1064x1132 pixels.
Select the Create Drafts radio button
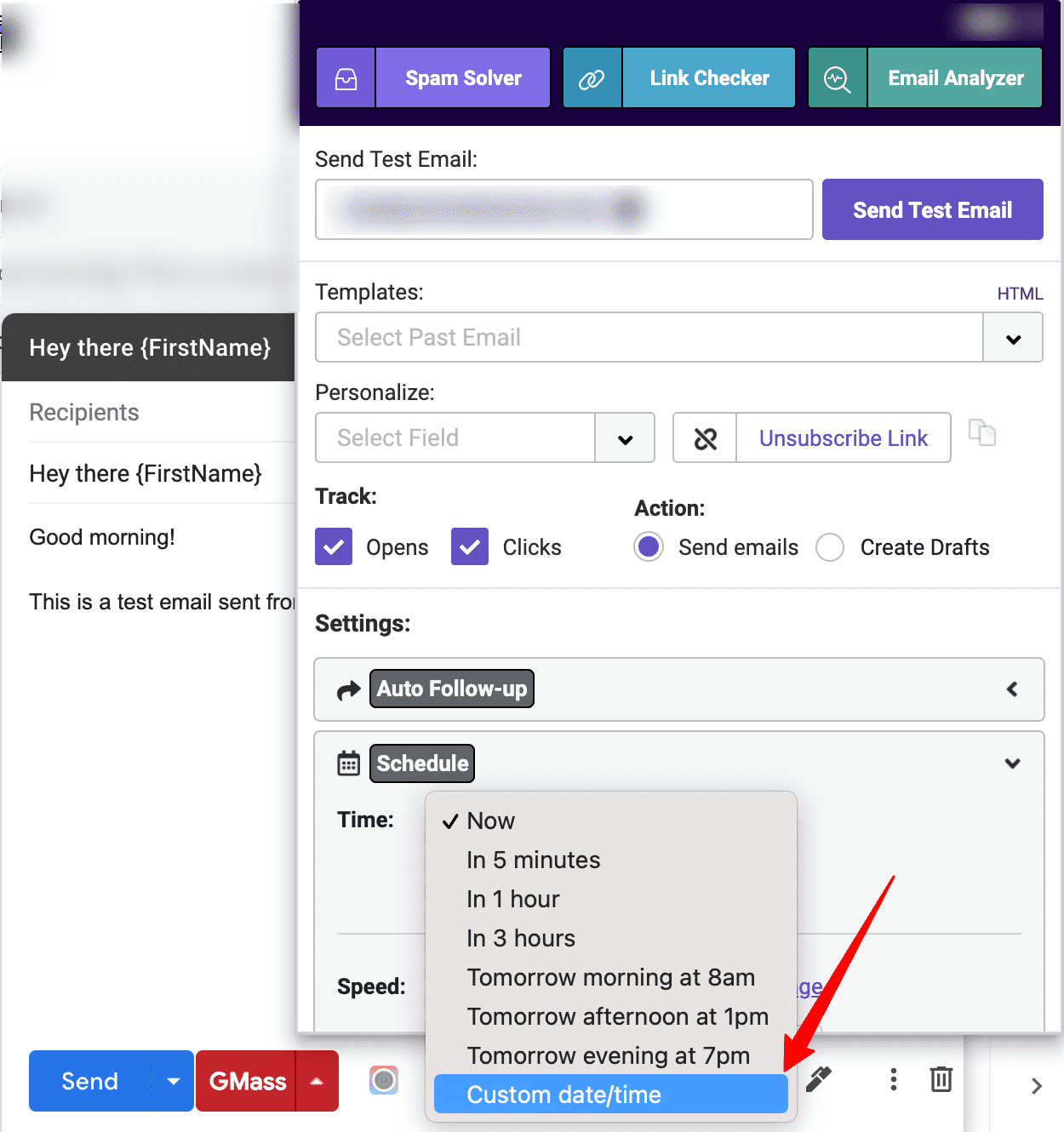tap(830, 547)
